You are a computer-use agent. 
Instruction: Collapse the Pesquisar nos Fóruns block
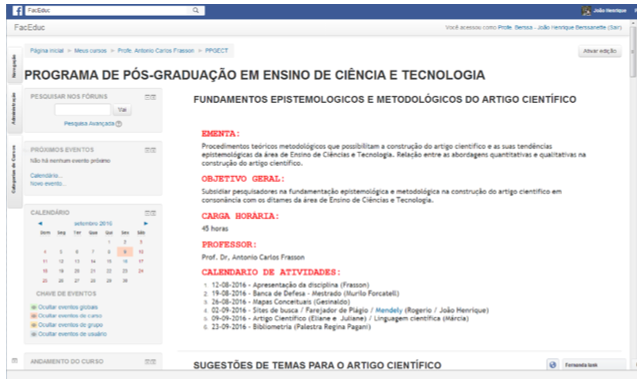[x=148, y=97]
